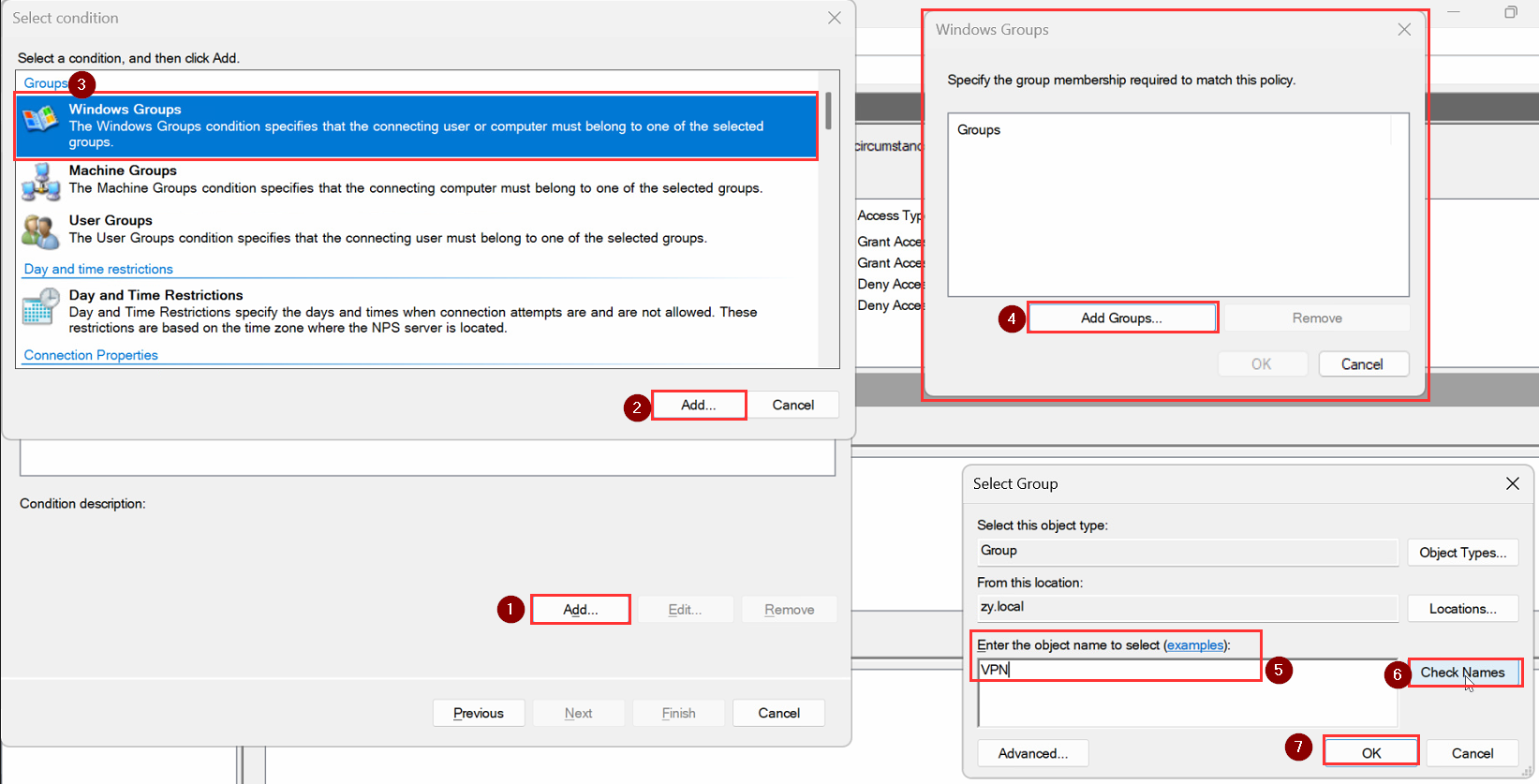Click the zy.local location field
The image size is (1539, 784).
point(1188,607)
